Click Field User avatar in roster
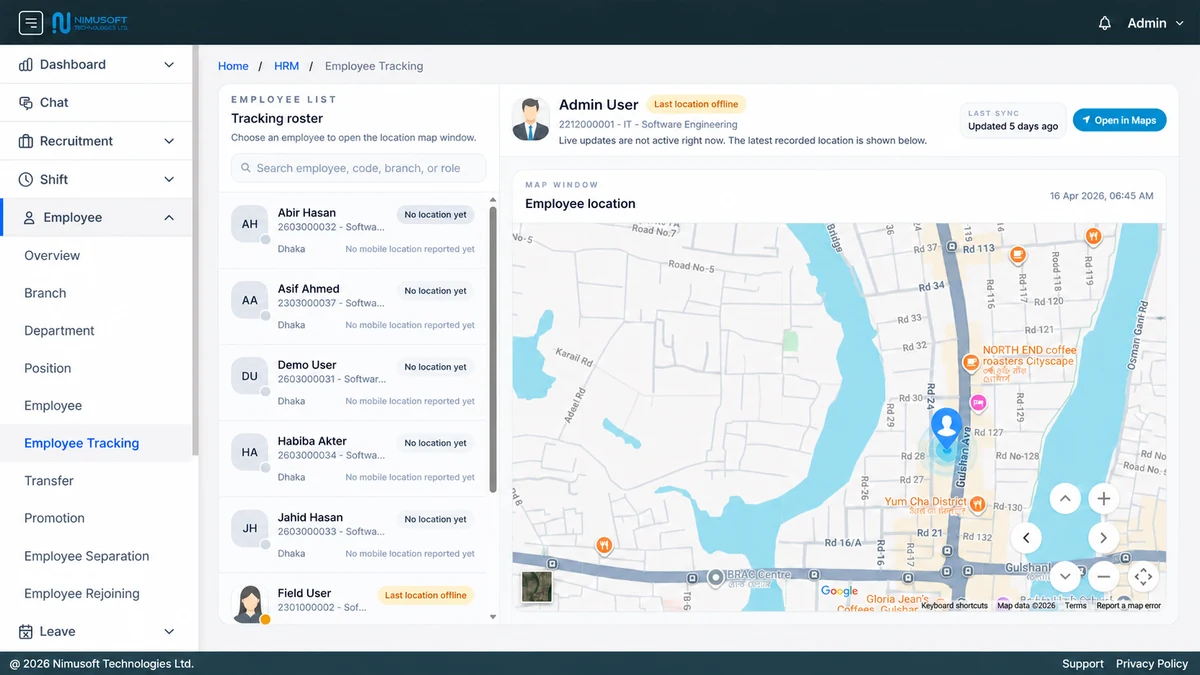The width and height of the screenshot is (1200, 675). pos(250,603)
